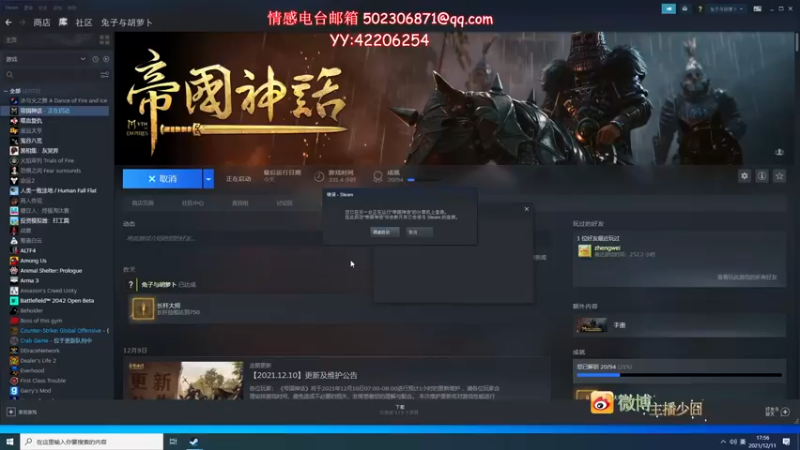Click the blue 取消 cancel launch button

pyautogui.click(x=162, y=179)
